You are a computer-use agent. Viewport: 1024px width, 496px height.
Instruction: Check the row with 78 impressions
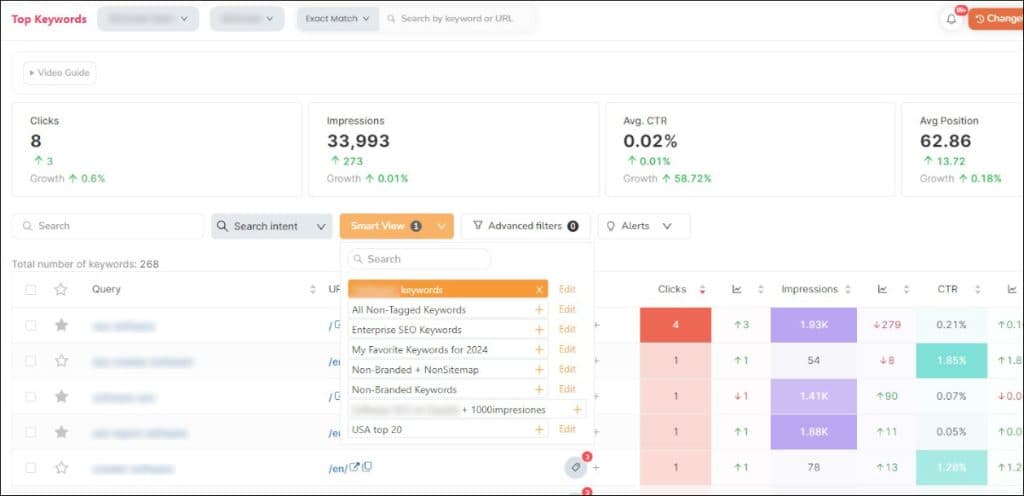pyautogui.click(x=31, y=467)
